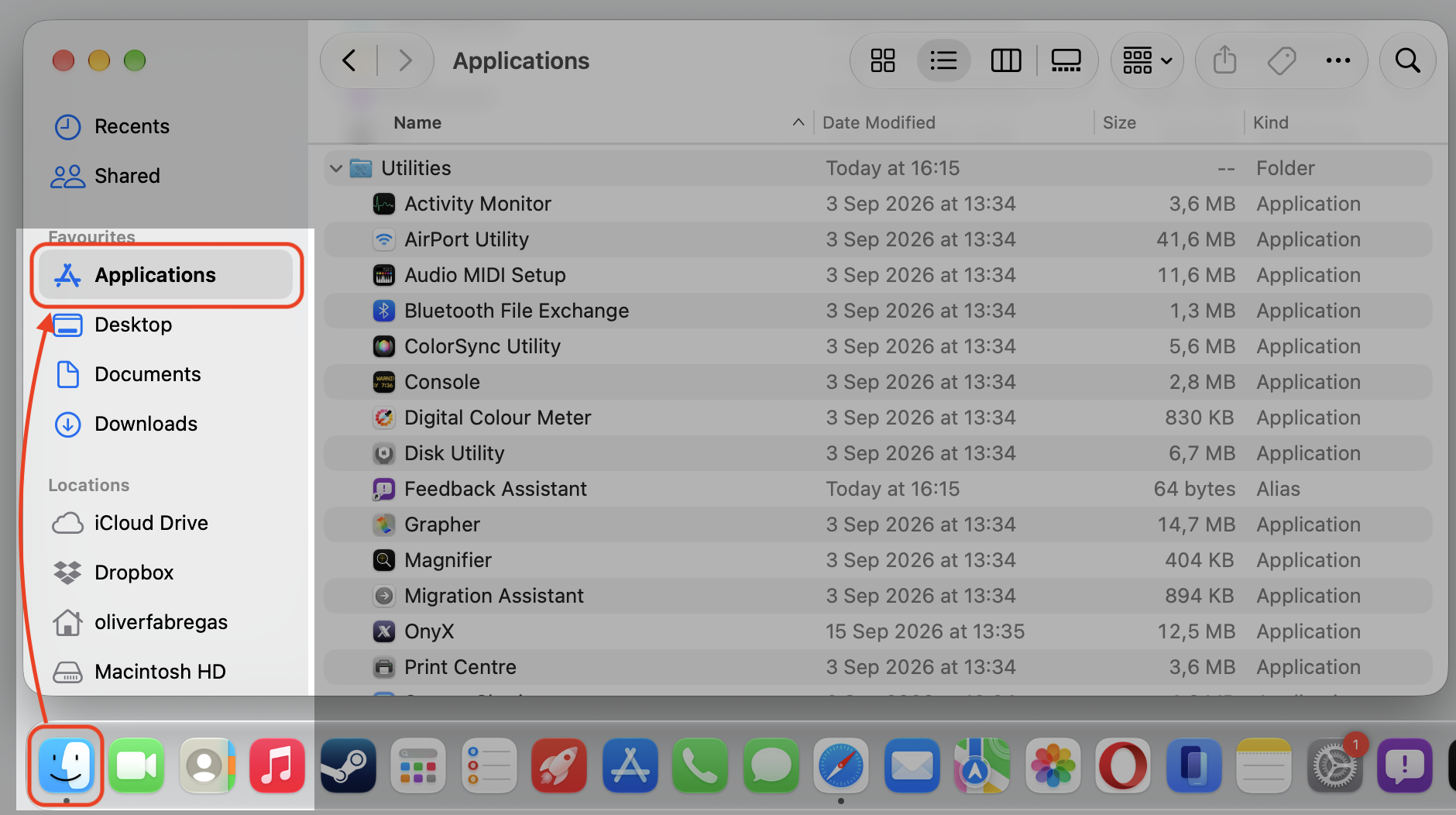The image size is (1456, 815).
Task: Sort by the Size column header
Action: pos(1119,122)
